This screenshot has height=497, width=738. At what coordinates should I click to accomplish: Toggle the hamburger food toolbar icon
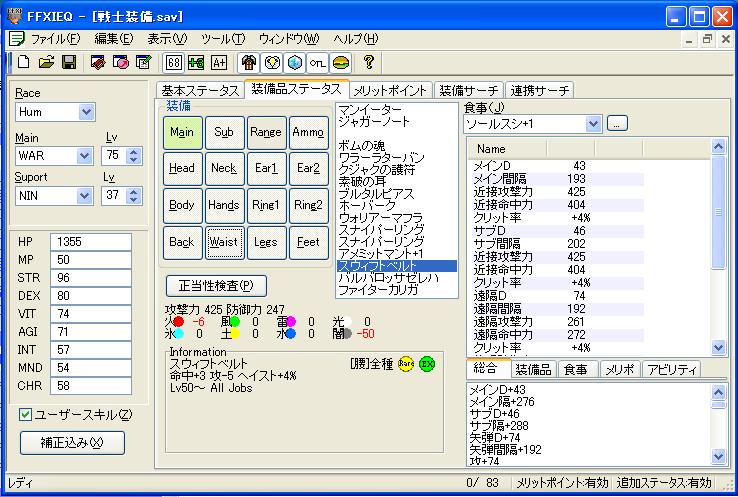[340, 63]
